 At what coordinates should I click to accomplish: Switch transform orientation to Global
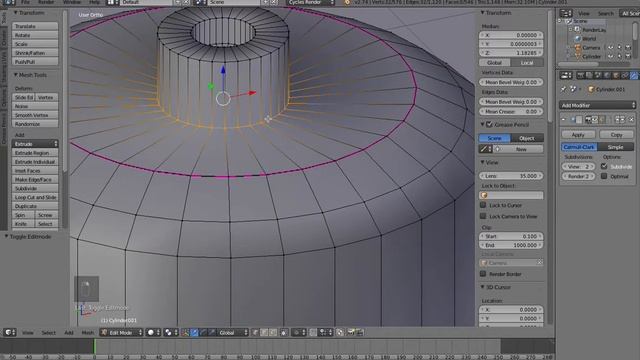494,62
